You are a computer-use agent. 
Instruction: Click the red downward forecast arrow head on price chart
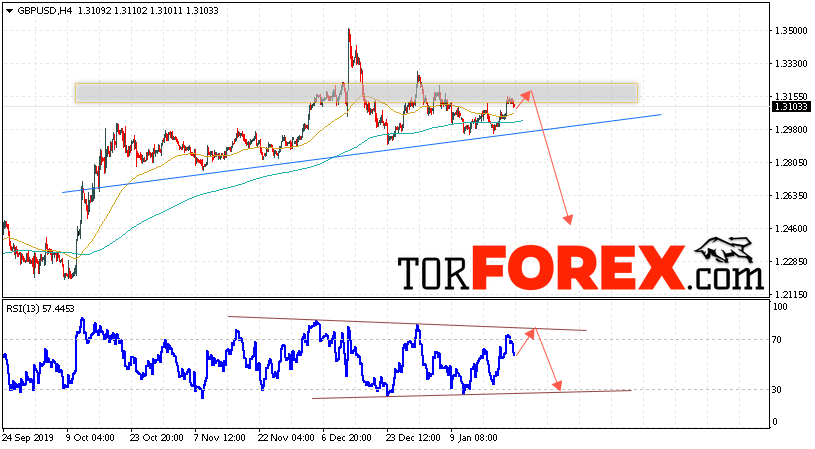pyautogui.click(x=568, y=220)
